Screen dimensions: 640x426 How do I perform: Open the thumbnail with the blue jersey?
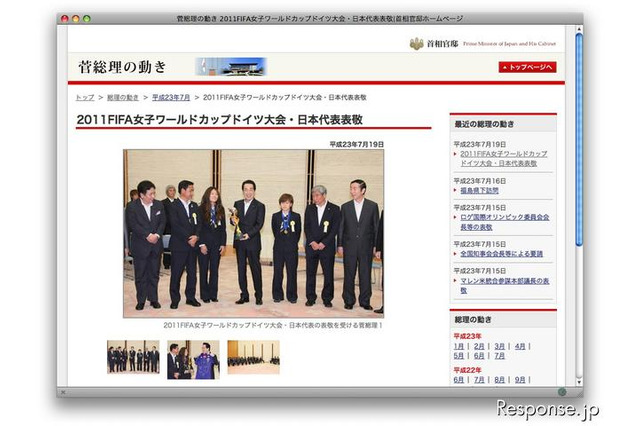193,360
